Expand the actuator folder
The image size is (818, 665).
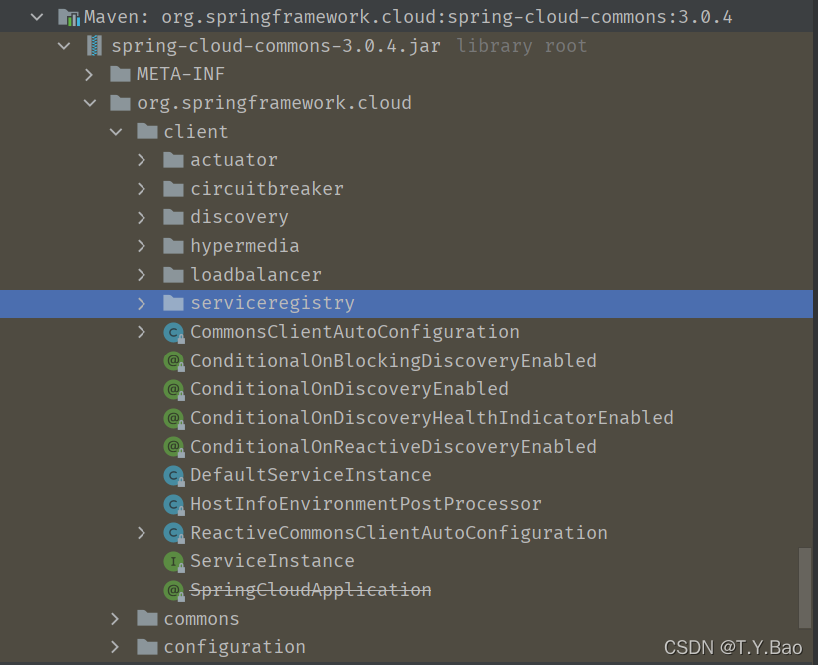[x=141, y=160]
